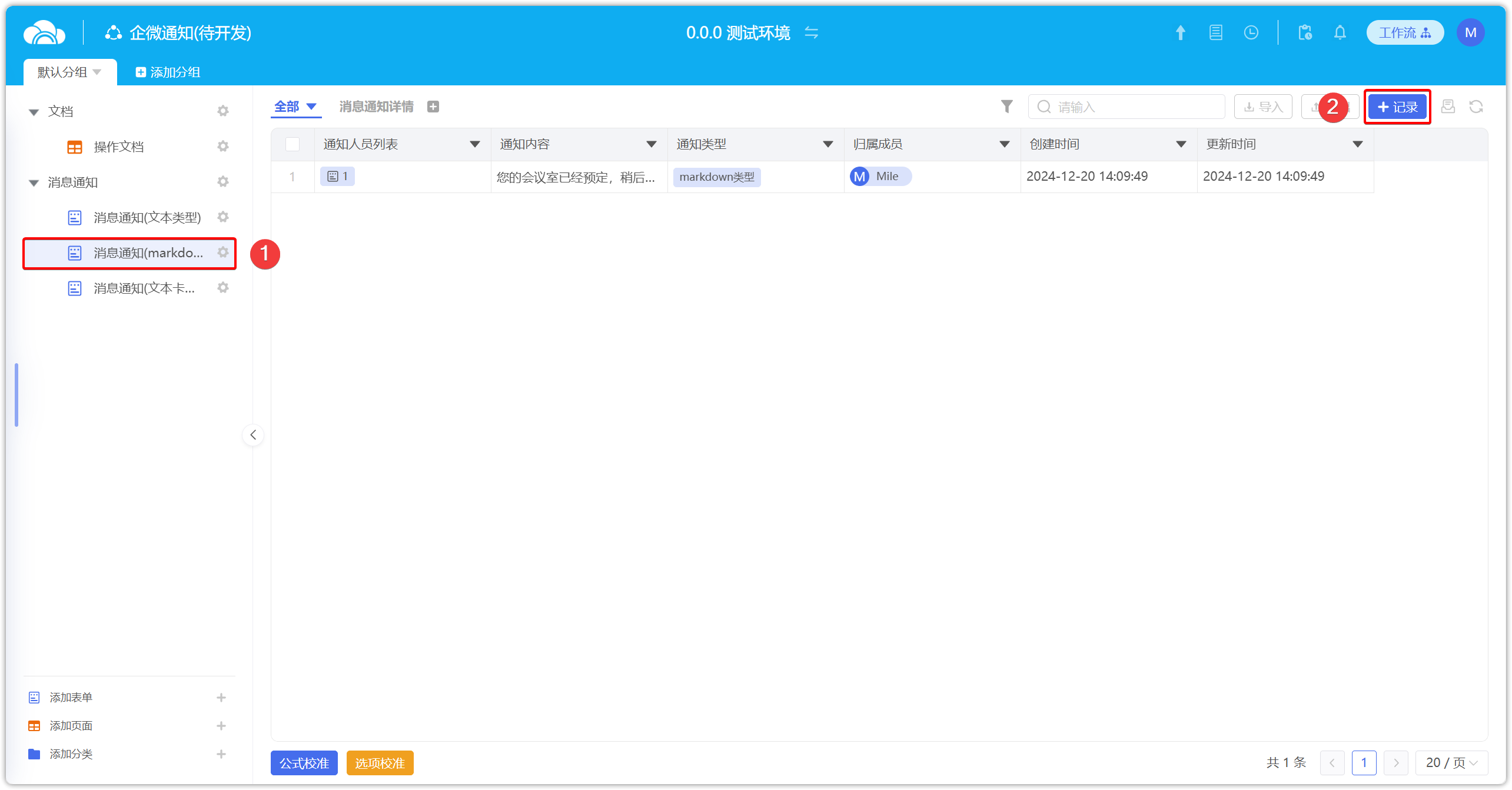Open settings gear for 消息通知(文本类型)

(x=222, y=217)
